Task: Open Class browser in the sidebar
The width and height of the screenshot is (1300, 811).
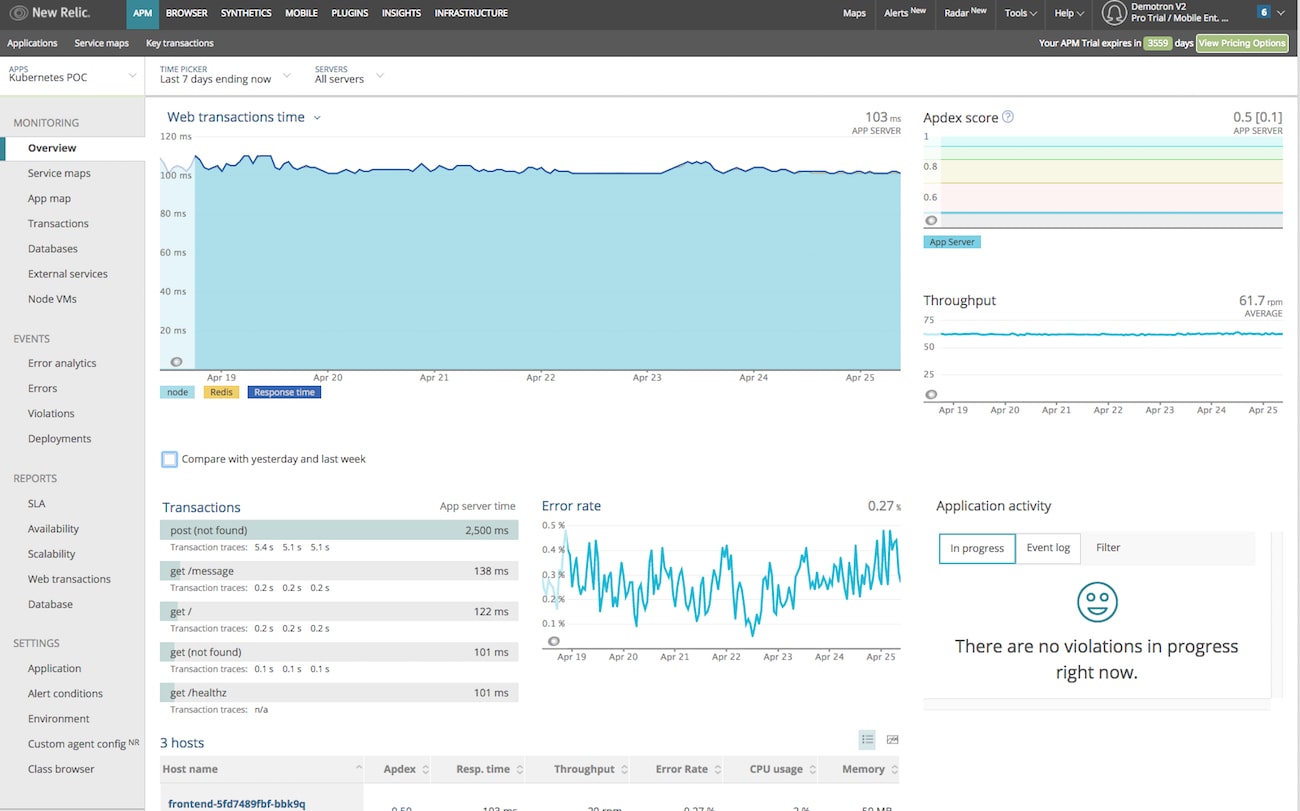Action: [x=61, y=769]
